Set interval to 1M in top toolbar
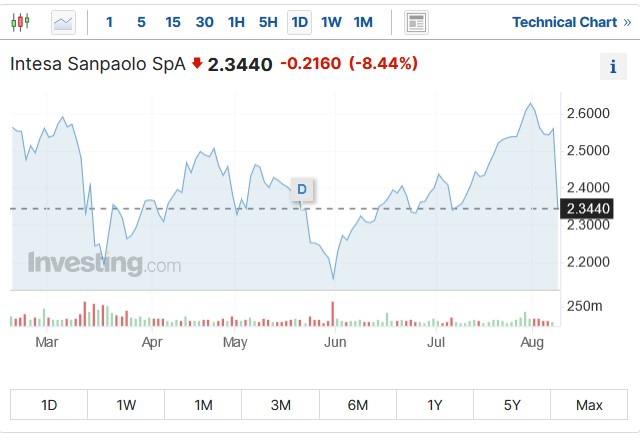The image size is (642, 445). [363, 22]
